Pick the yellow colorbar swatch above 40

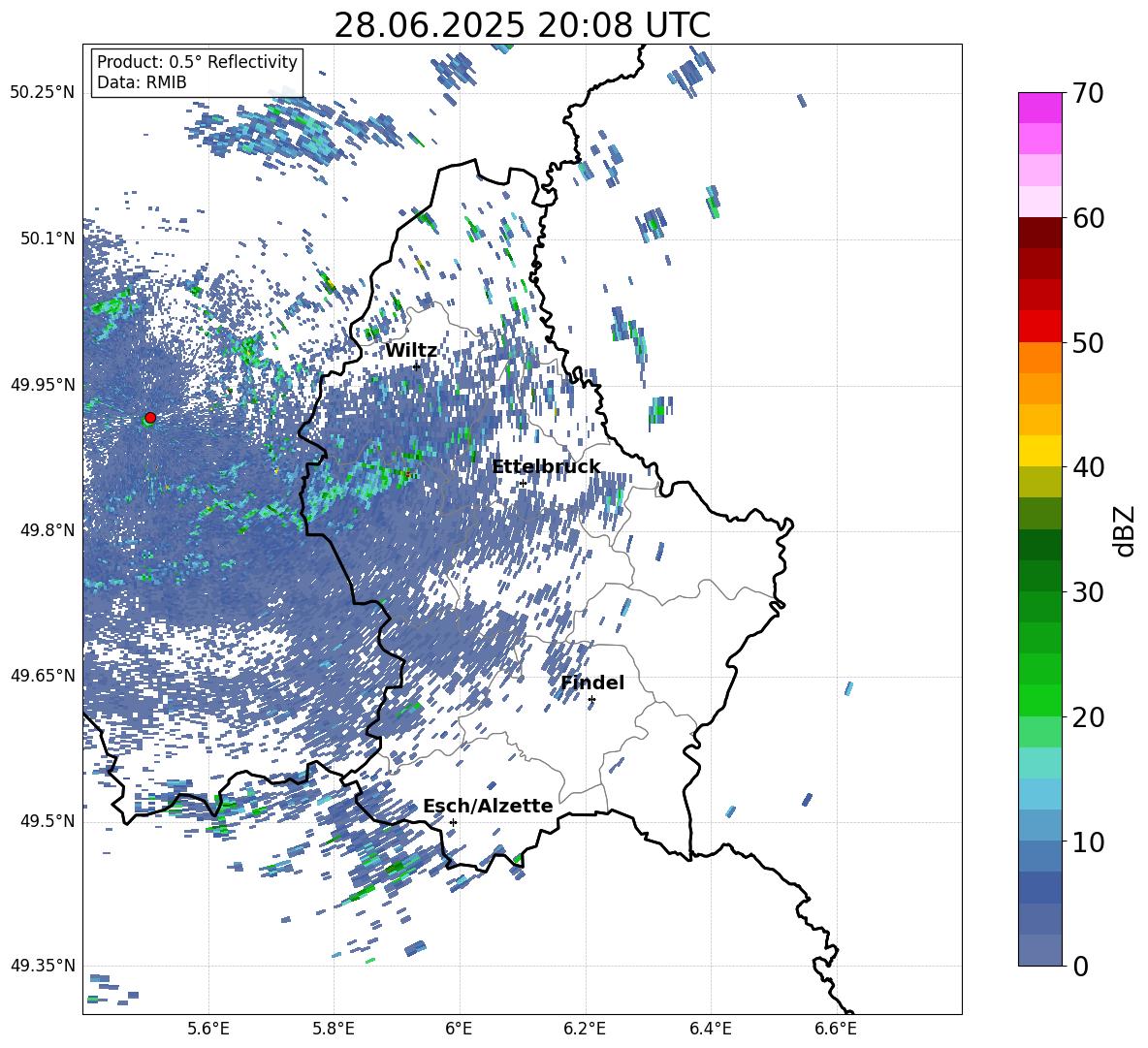coord(1040,451)
